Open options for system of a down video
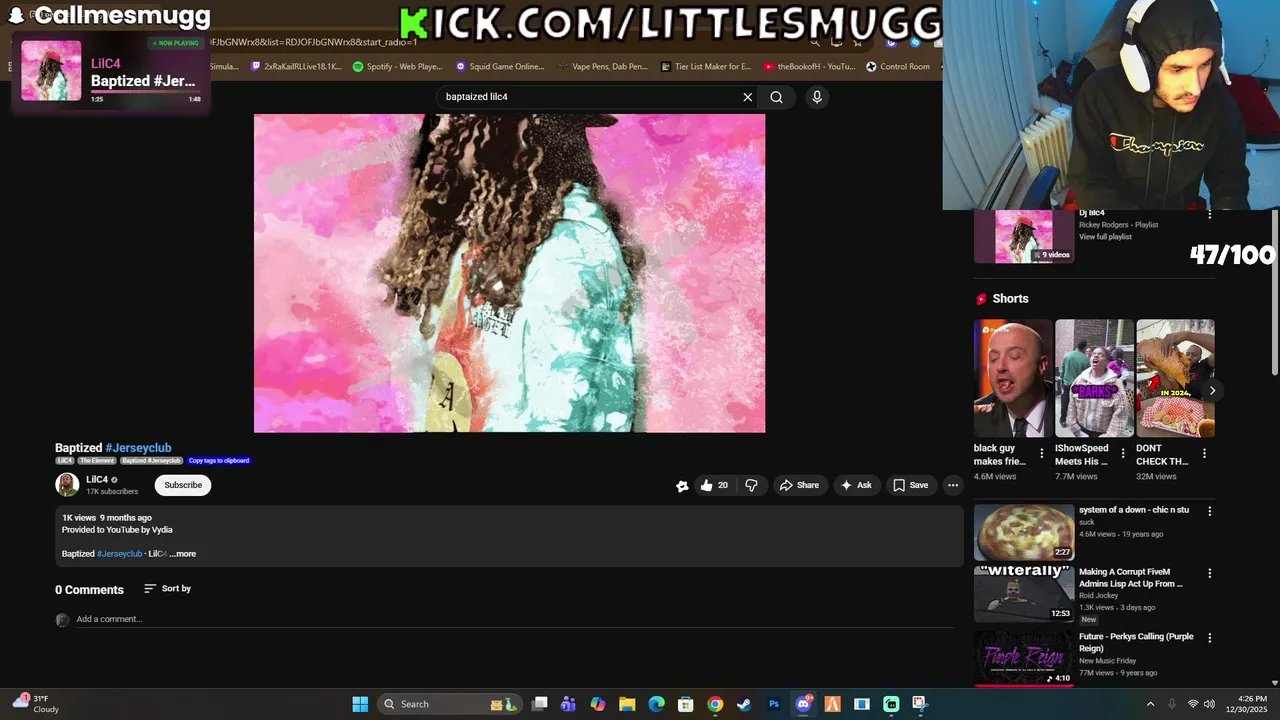This screenshot has width=1280, height=720. click(1209, 511)
